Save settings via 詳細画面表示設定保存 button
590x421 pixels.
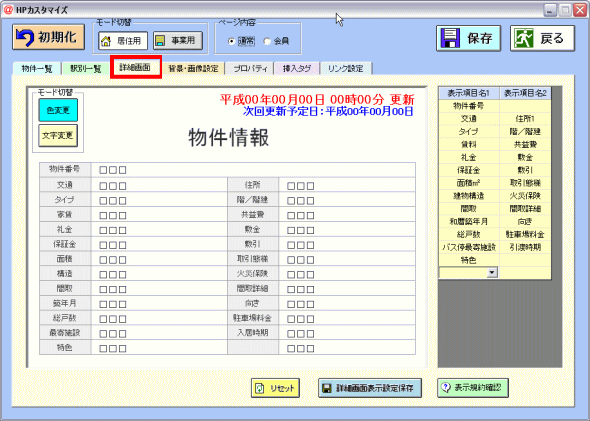coord(370,388)
